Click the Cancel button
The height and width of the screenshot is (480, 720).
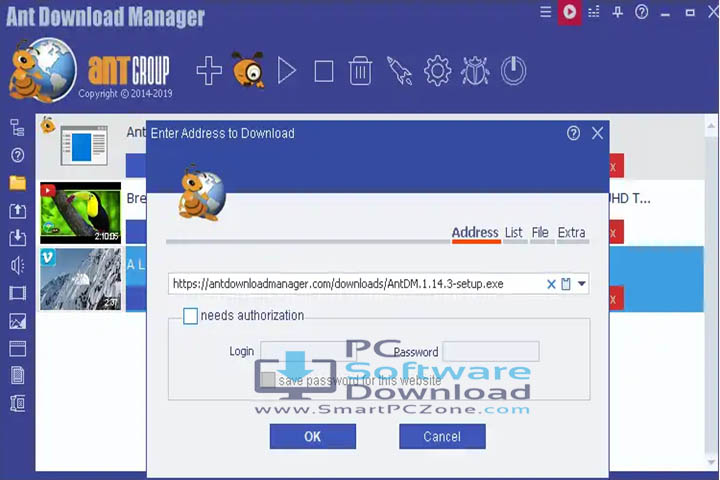click(x=442, y=436)
